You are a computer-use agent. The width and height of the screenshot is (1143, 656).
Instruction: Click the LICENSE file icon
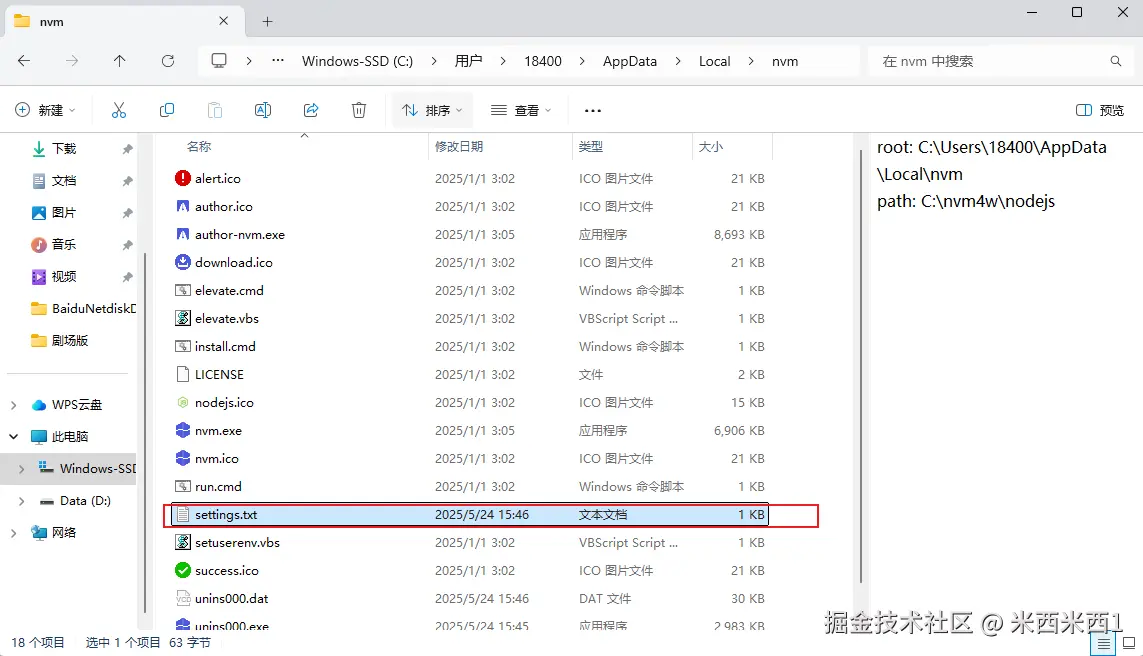pos(183,374)
